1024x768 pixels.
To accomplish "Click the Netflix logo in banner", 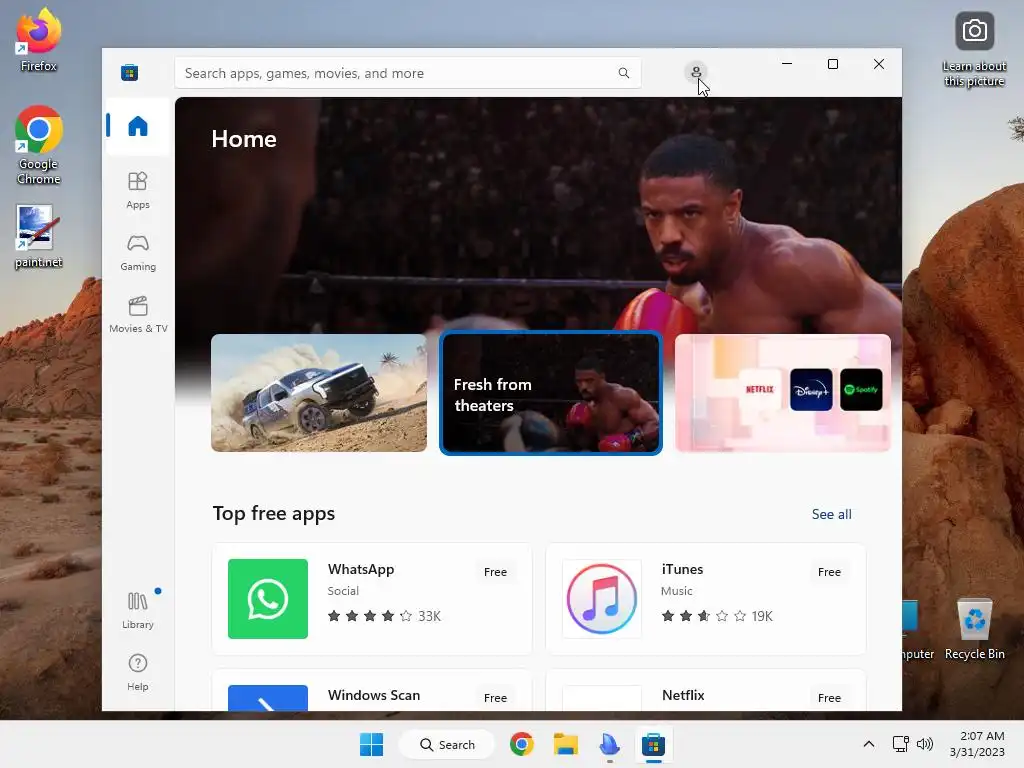I will point(760,389).
